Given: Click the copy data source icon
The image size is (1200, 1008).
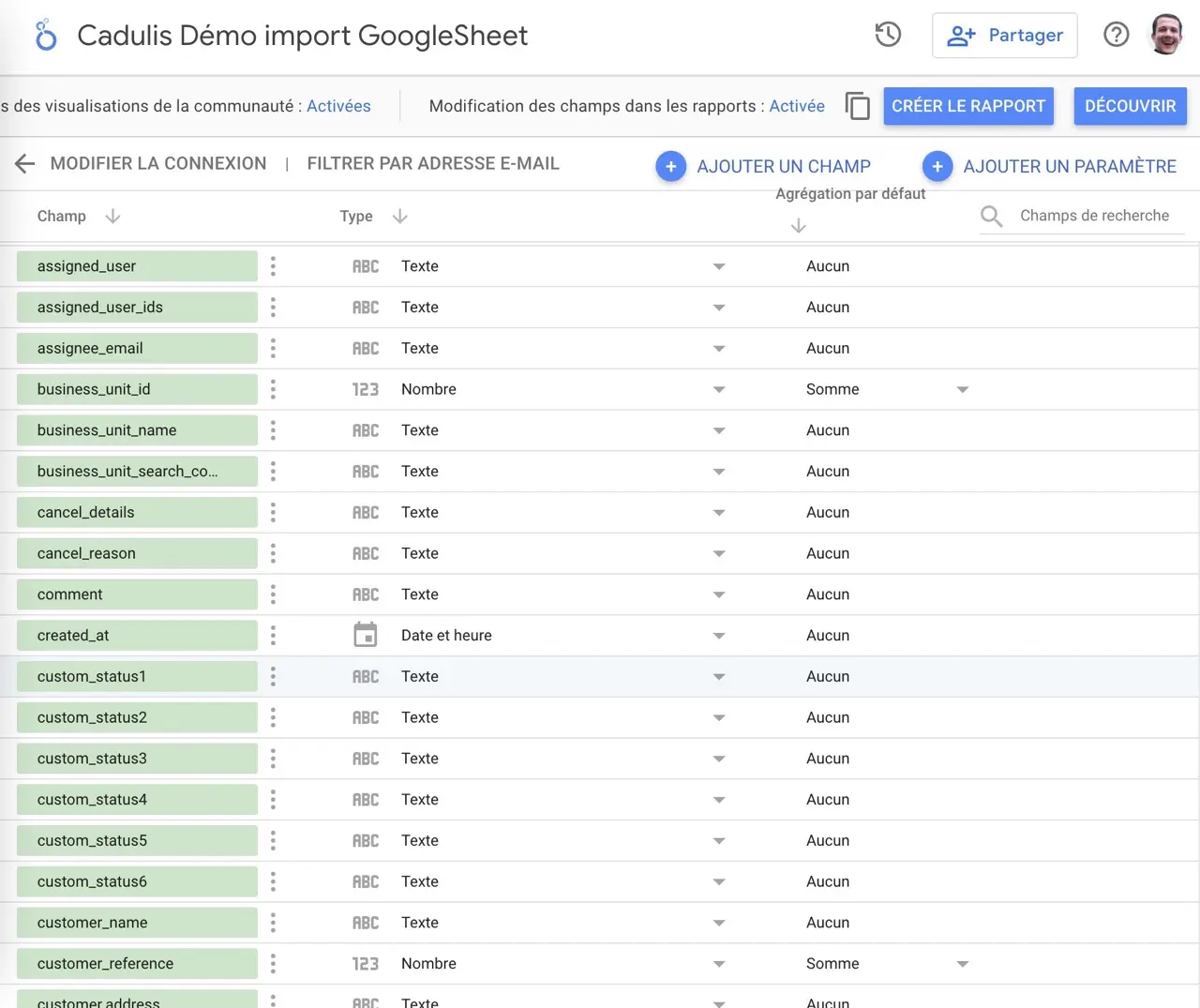Looking at the screenshot, I should 857,106.
